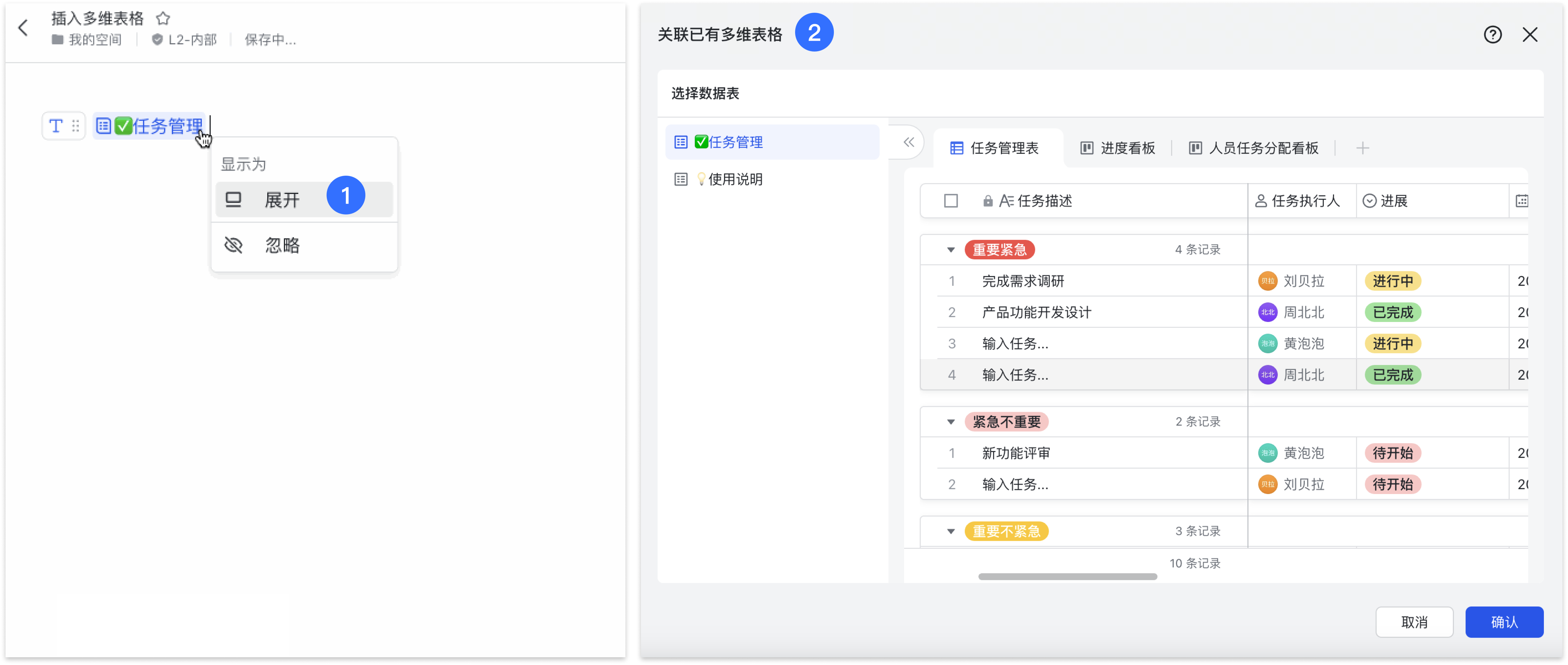Click 10 条记录 total count
Screen dimensions: 1568x665
click(1194, 563)
